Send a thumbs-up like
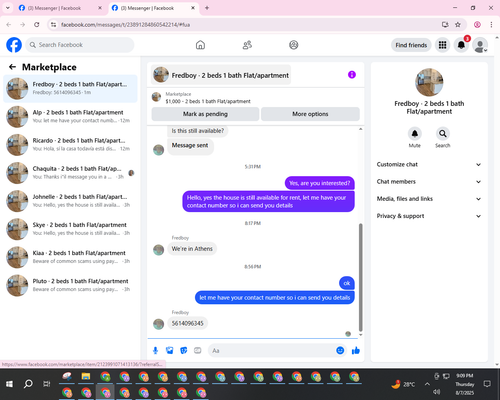Viewport: 500px width, 400px height. click(356, 350)
